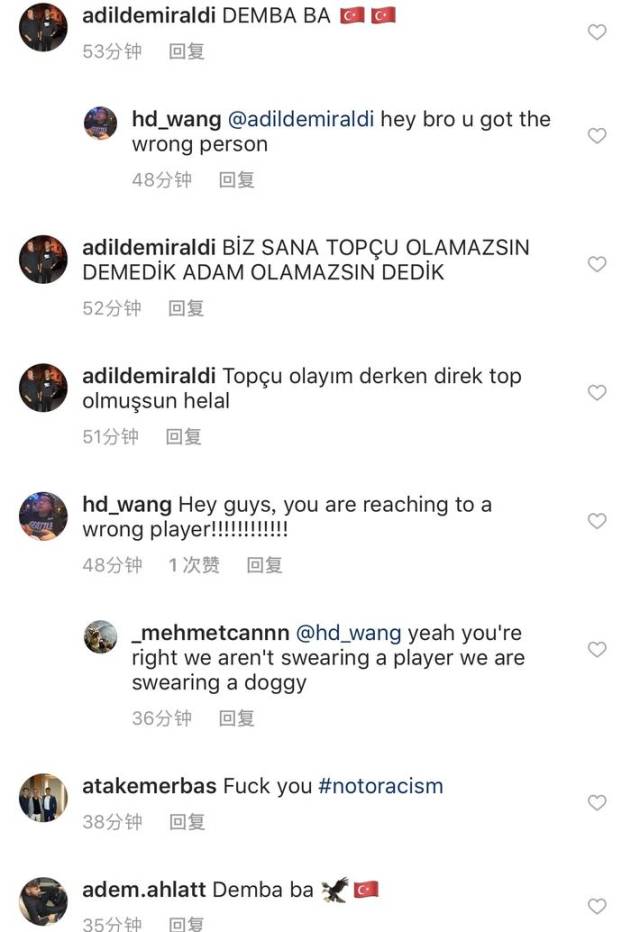Open atakemerbas's profile avatar

(43, 798)
